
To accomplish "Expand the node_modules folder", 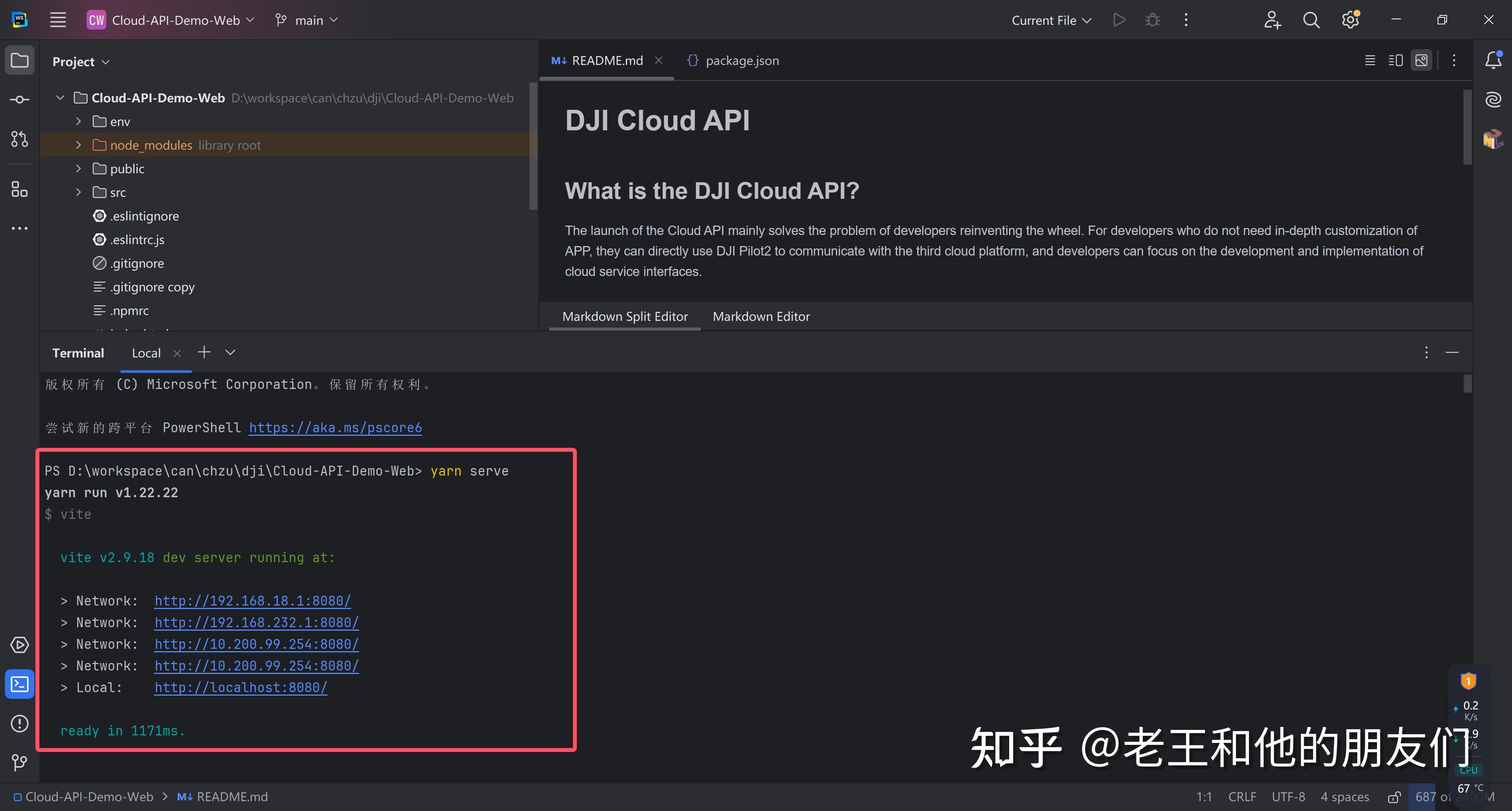I will (79, 145).
